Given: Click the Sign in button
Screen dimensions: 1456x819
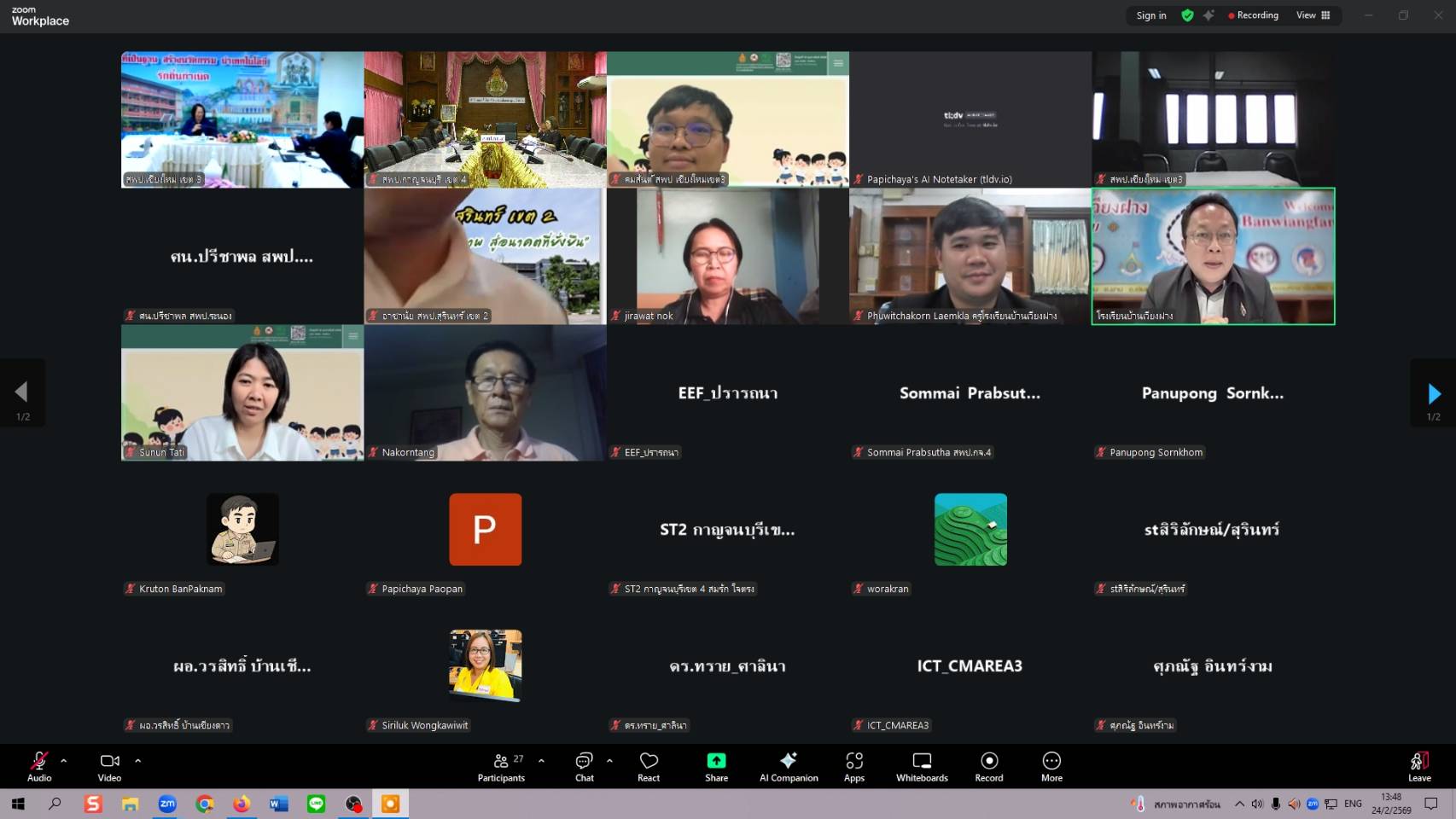Looking at the screenshot, I should coord(1150,15).
